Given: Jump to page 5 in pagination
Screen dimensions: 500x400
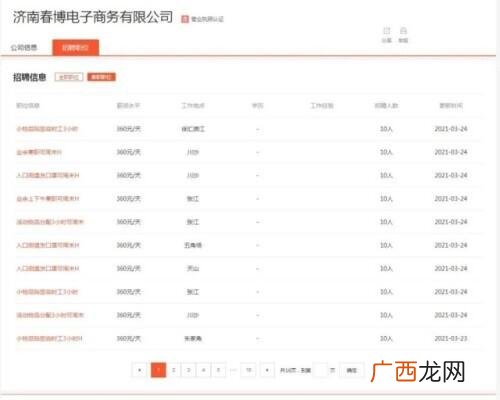Looking at the screenshot, I should [219, 370].
